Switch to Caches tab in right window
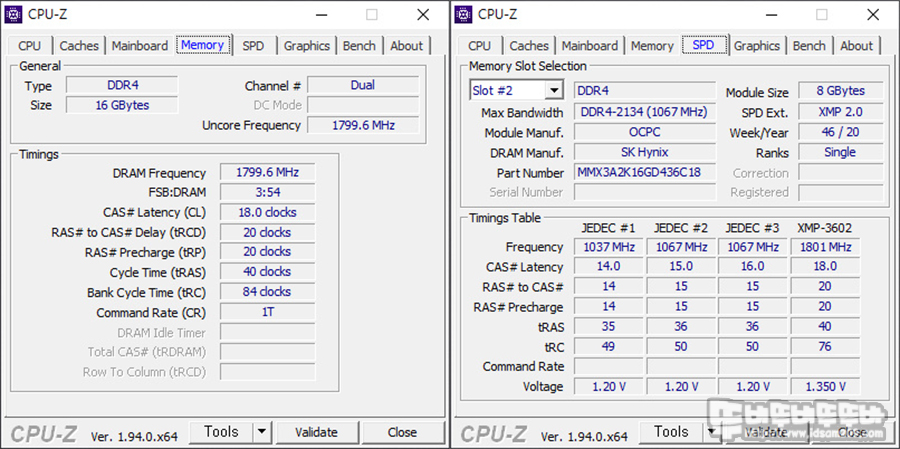This screenshot has height=449, width=900. point(529,46)
